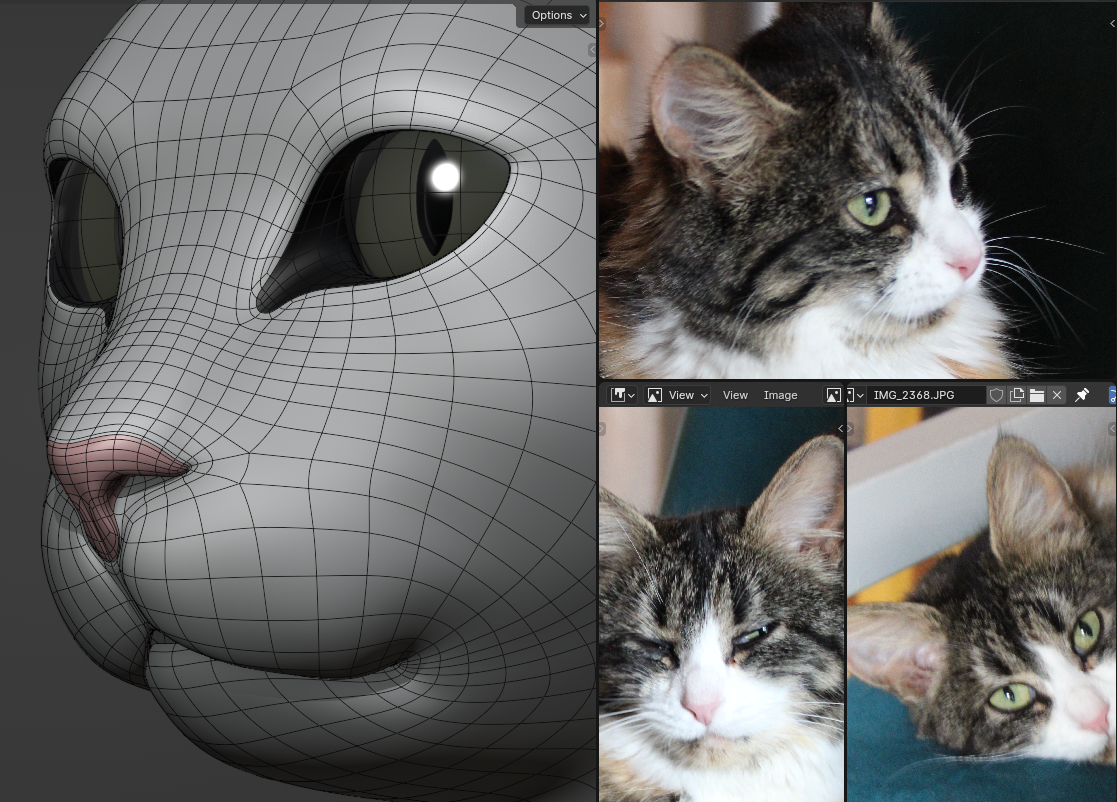Toggle the pin image icon

(x=1082, y=395)
